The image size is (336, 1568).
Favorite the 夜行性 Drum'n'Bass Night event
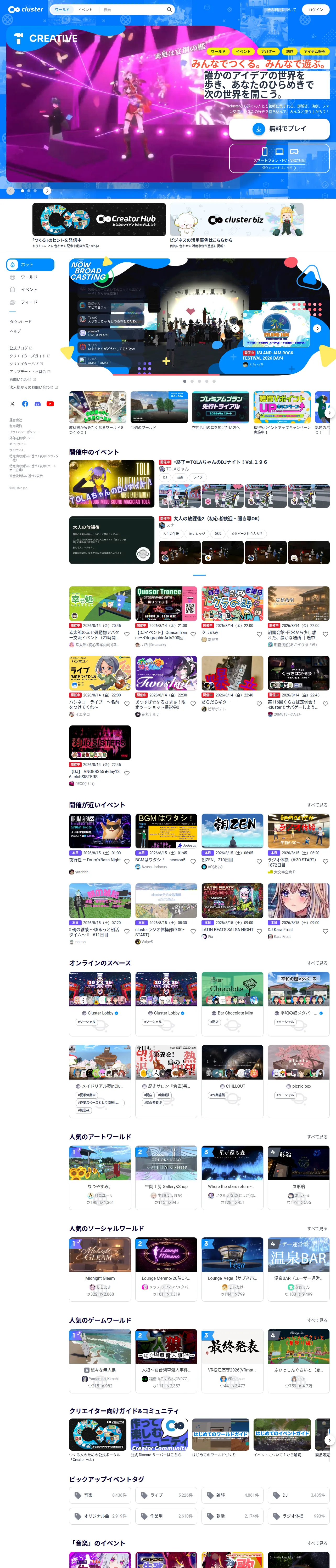127,862
